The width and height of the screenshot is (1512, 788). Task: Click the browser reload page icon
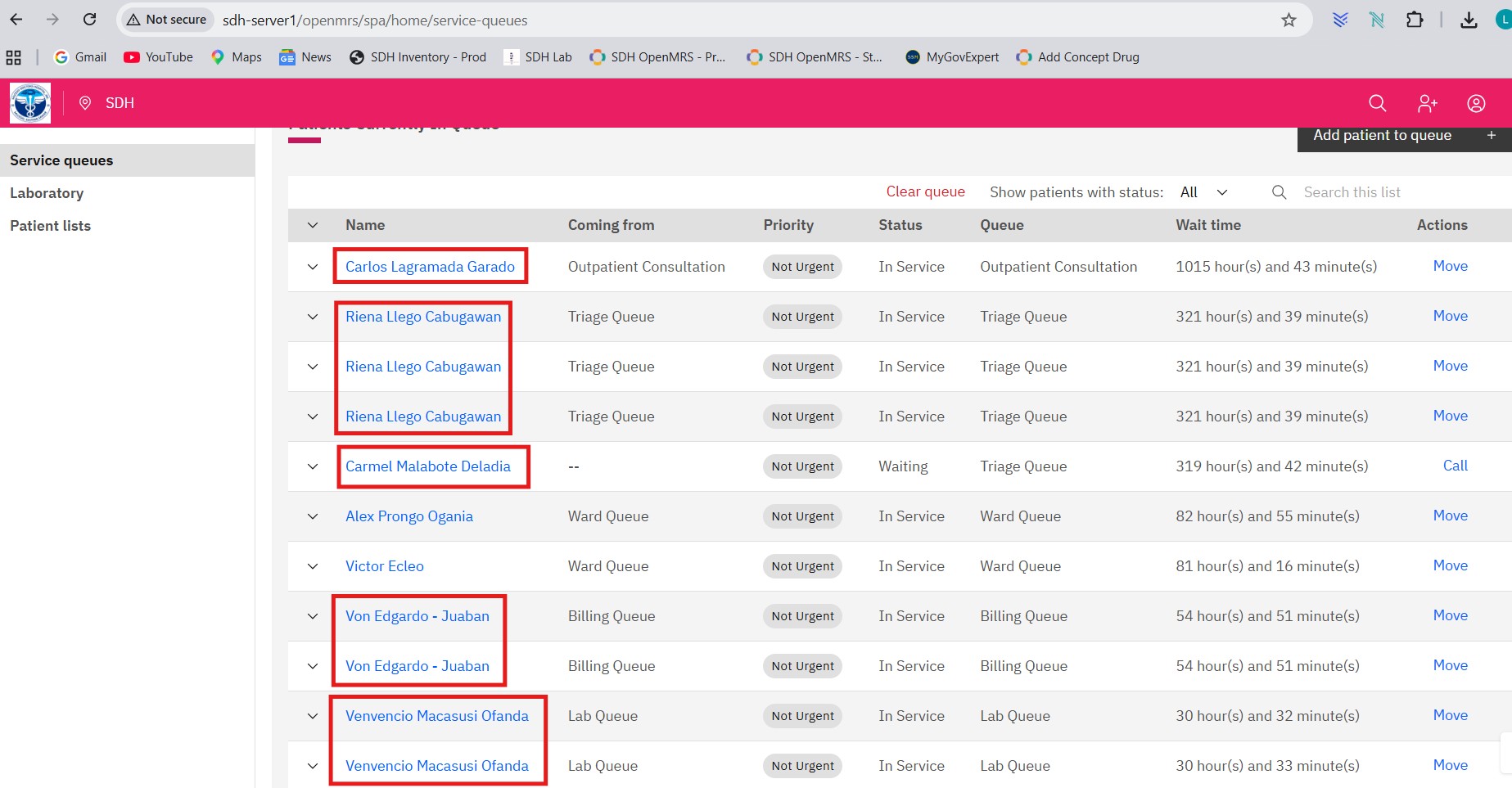click(90, 20)
